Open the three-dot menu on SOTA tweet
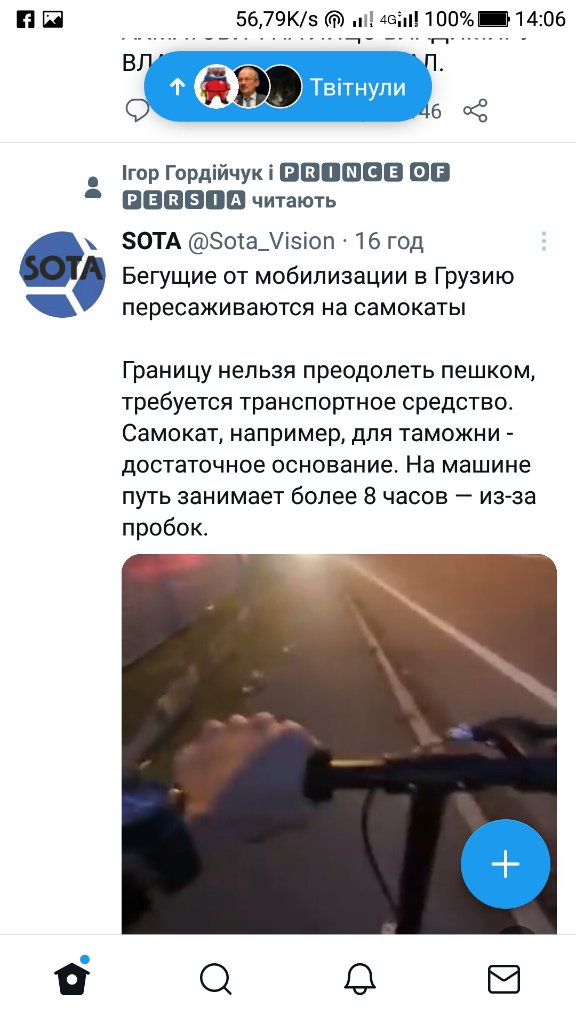Image resolution: width=576 pixels, height=1024 pixels. click(x=543, y=242)
